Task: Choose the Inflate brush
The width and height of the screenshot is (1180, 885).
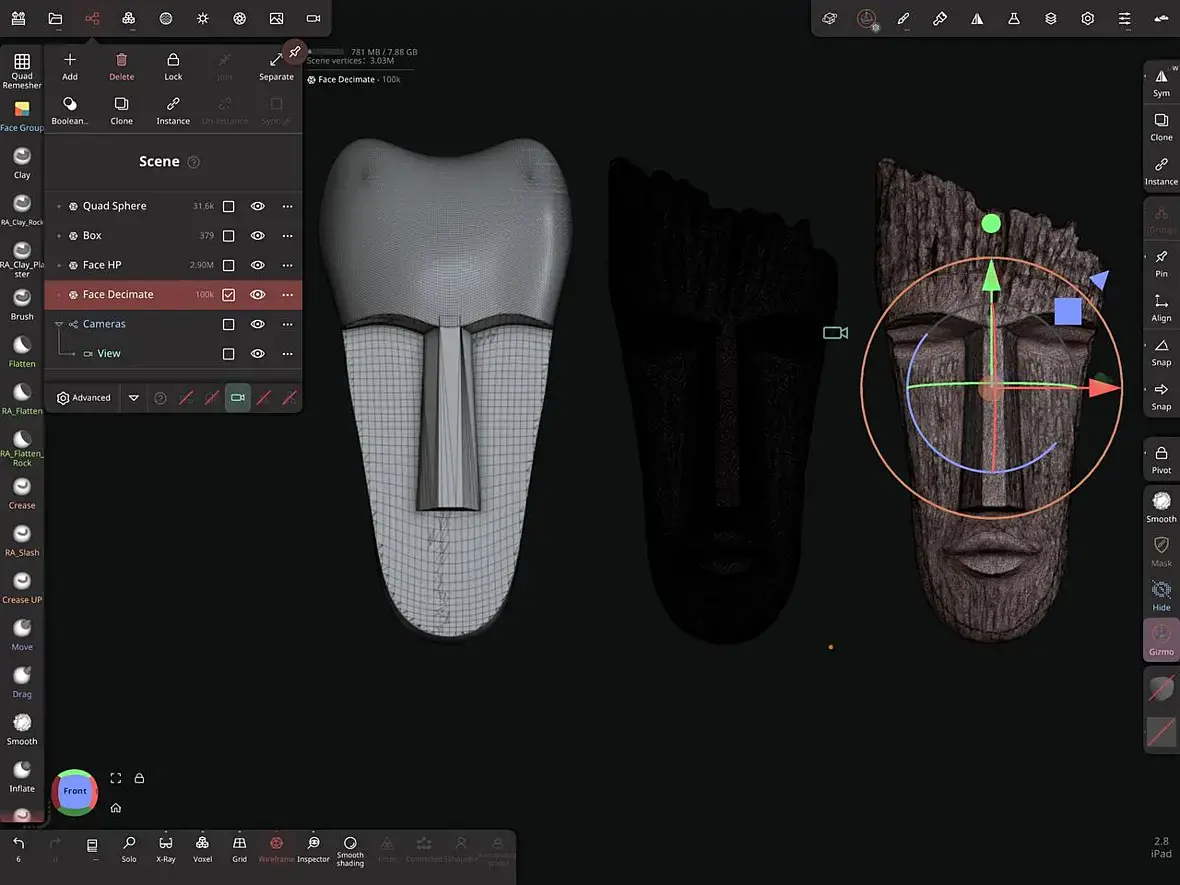Action: (22, 774)
